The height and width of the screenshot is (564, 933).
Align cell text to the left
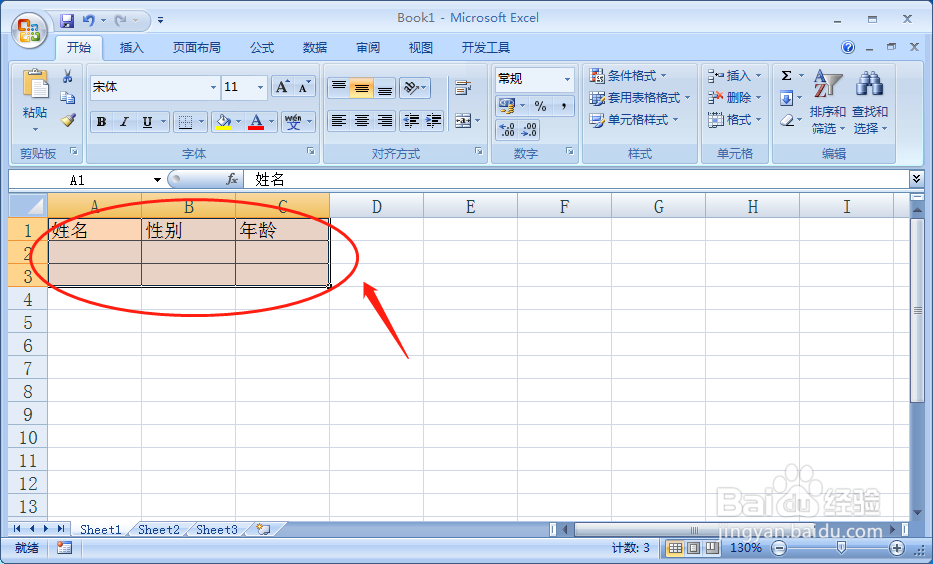click(339, 121)
